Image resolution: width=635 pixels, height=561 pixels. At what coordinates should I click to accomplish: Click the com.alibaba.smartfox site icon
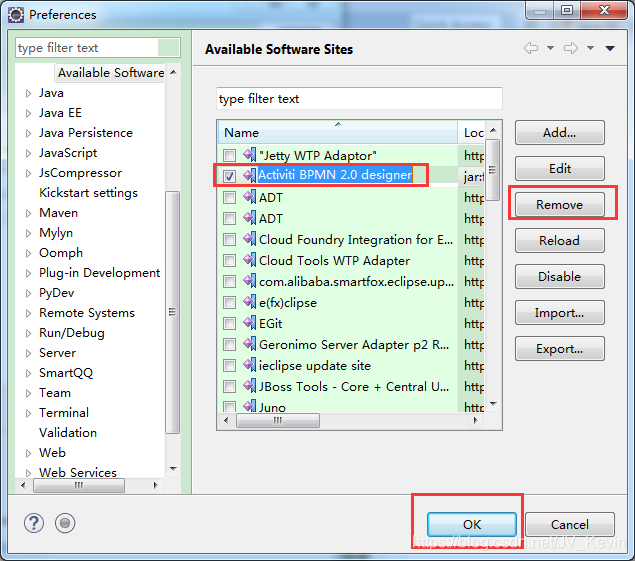pos(249,281)
